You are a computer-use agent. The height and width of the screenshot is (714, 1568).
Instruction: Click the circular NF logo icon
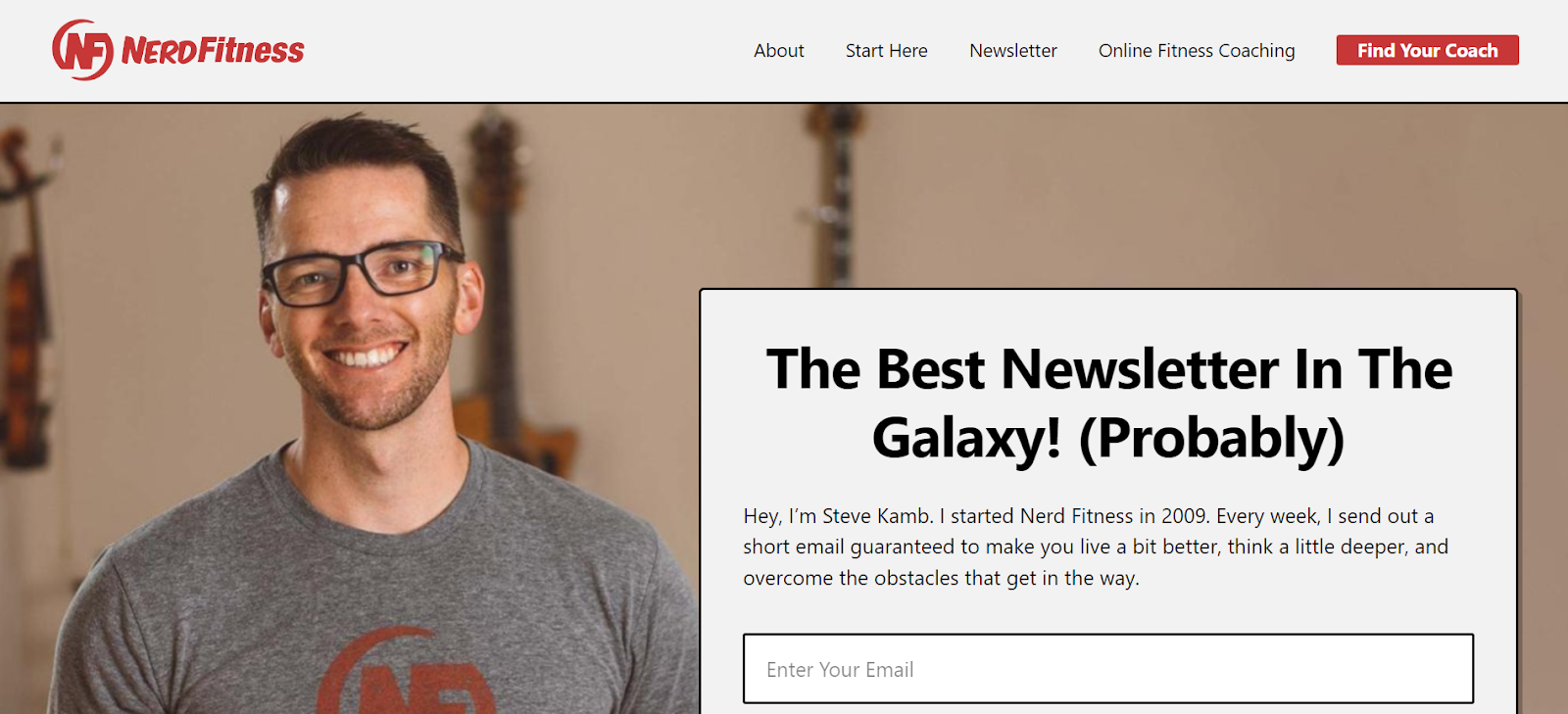(x=83, y=50)
